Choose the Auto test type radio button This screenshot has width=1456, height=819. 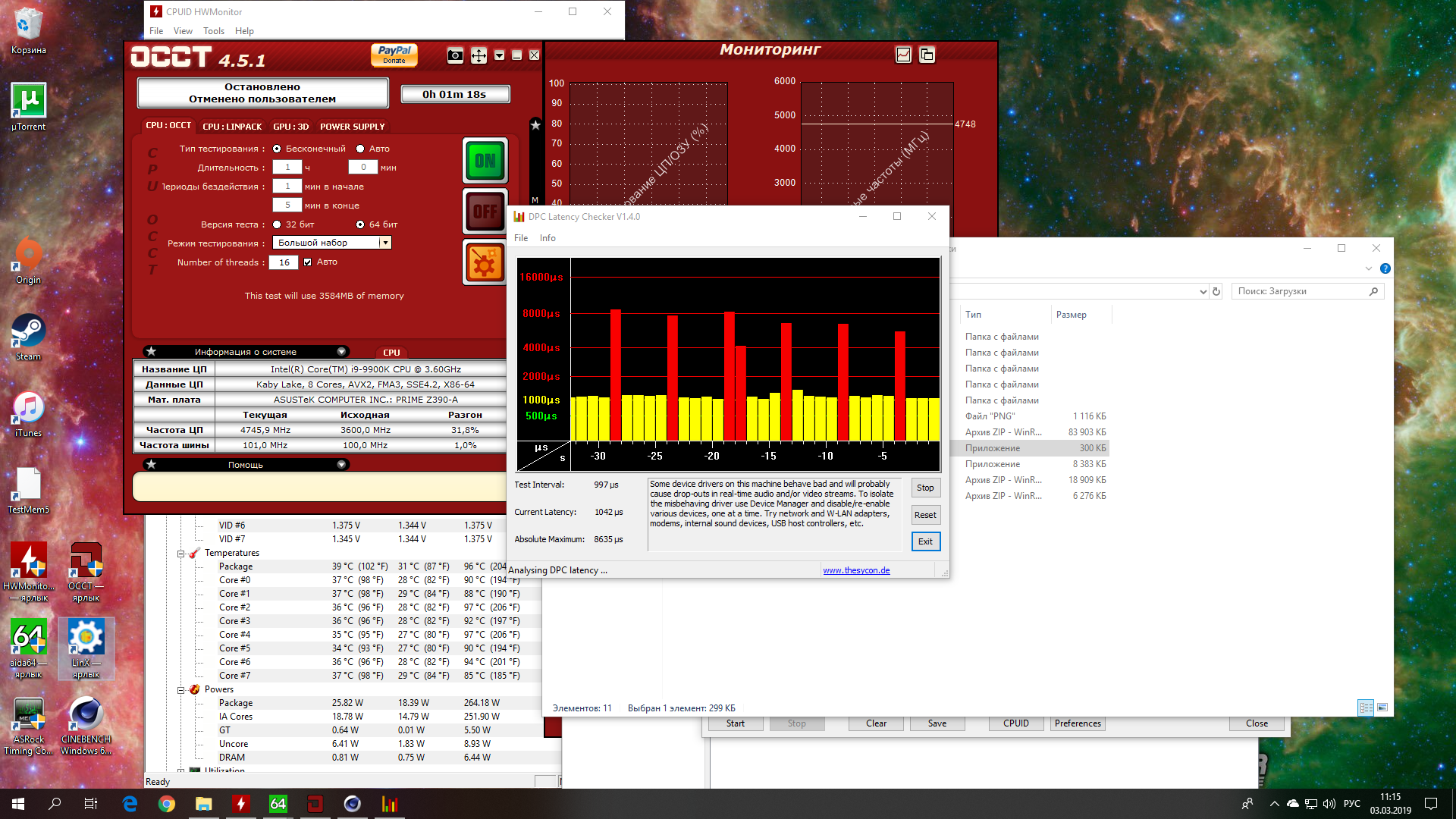[360, 149]
